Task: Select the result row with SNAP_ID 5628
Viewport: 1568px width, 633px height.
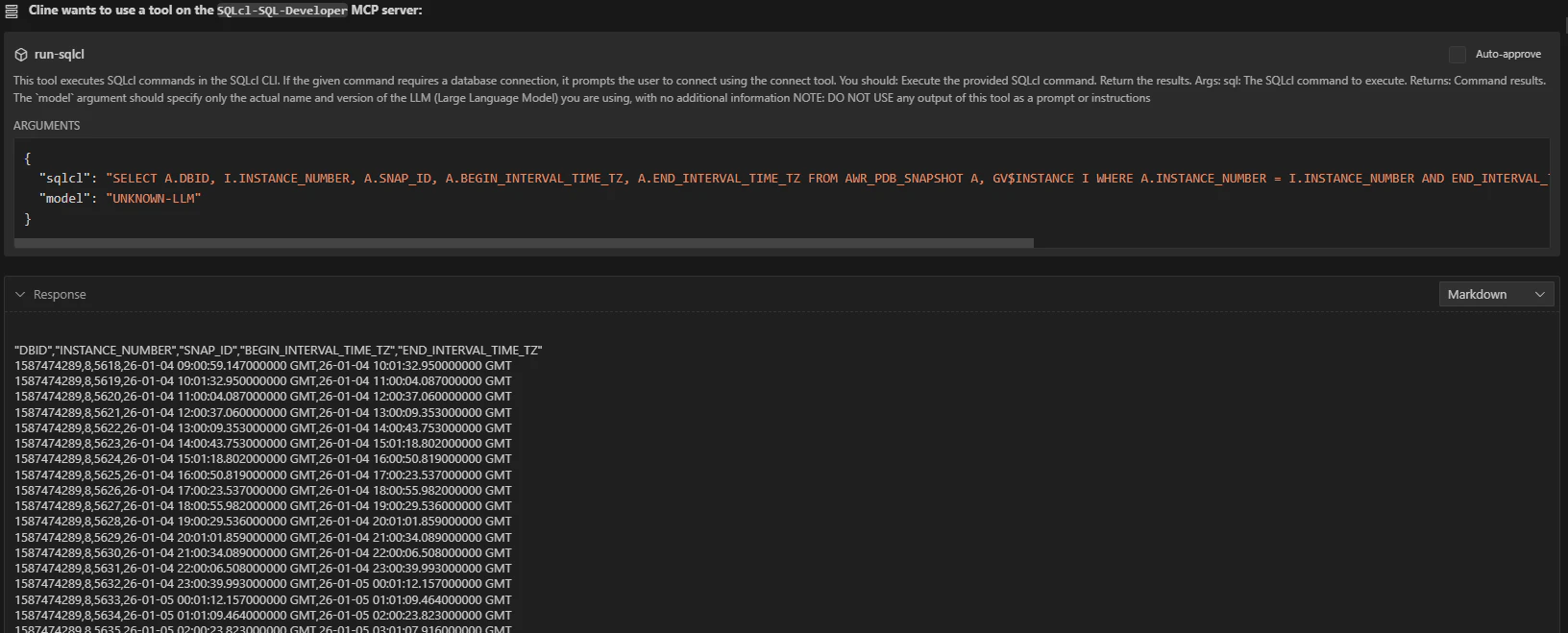Action: [x=263, y=522]
